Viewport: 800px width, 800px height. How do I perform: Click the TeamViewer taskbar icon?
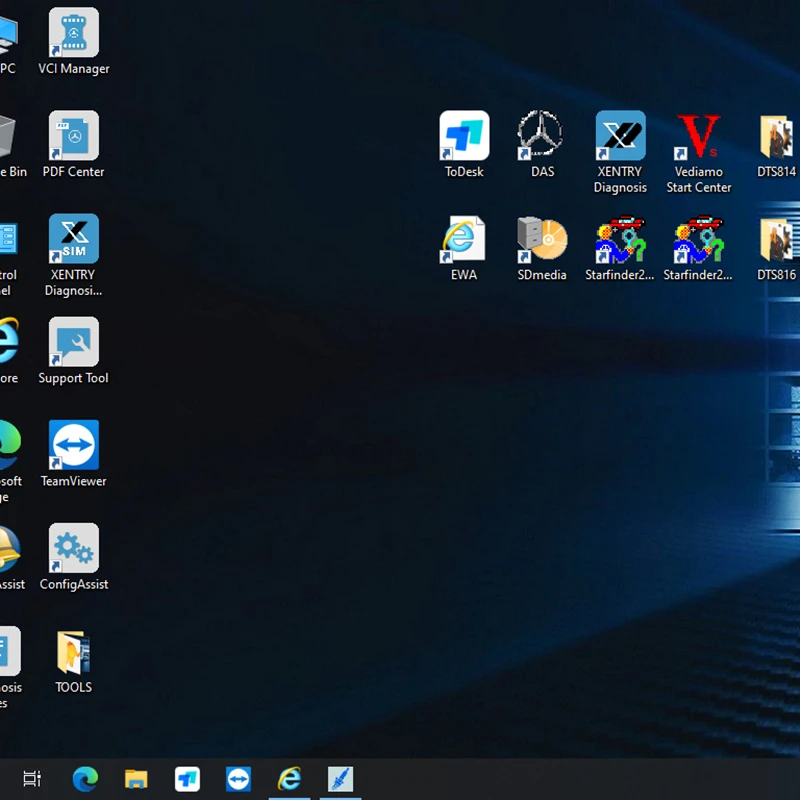tap(238, 779)
